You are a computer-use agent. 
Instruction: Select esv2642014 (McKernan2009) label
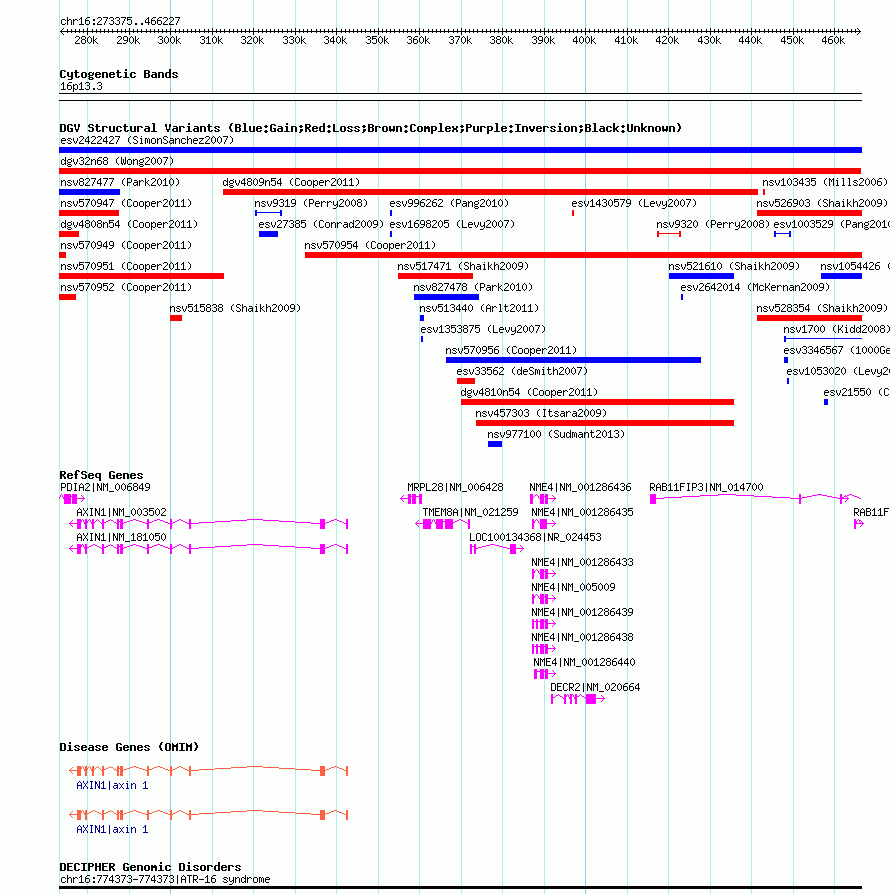click(755, 287)
